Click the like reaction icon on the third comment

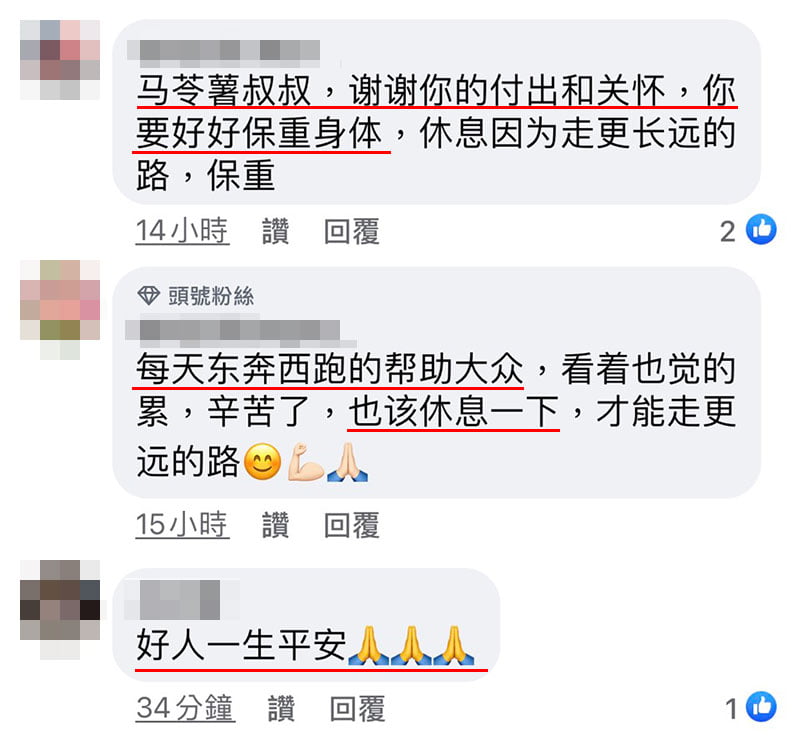coord(761,707)
